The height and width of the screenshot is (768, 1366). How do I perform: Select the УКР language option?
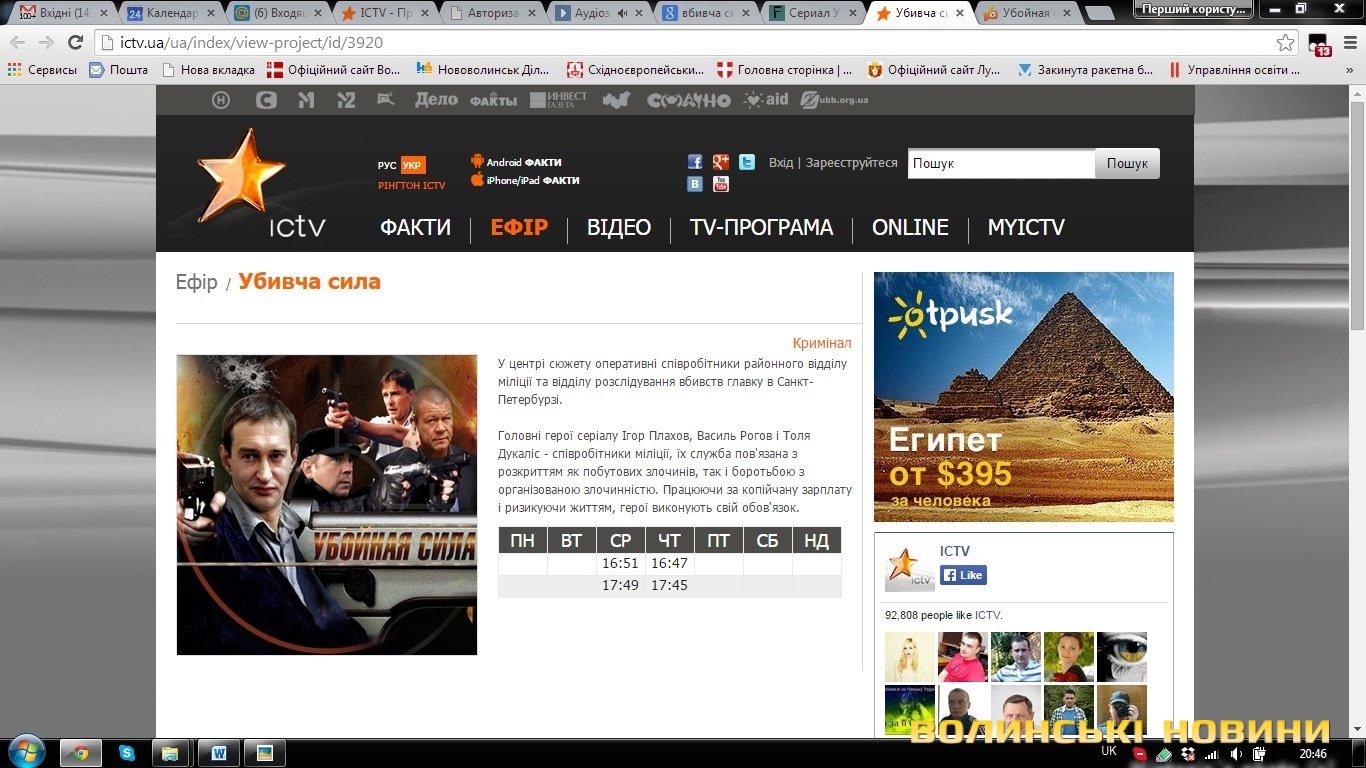tap(412, 166)
